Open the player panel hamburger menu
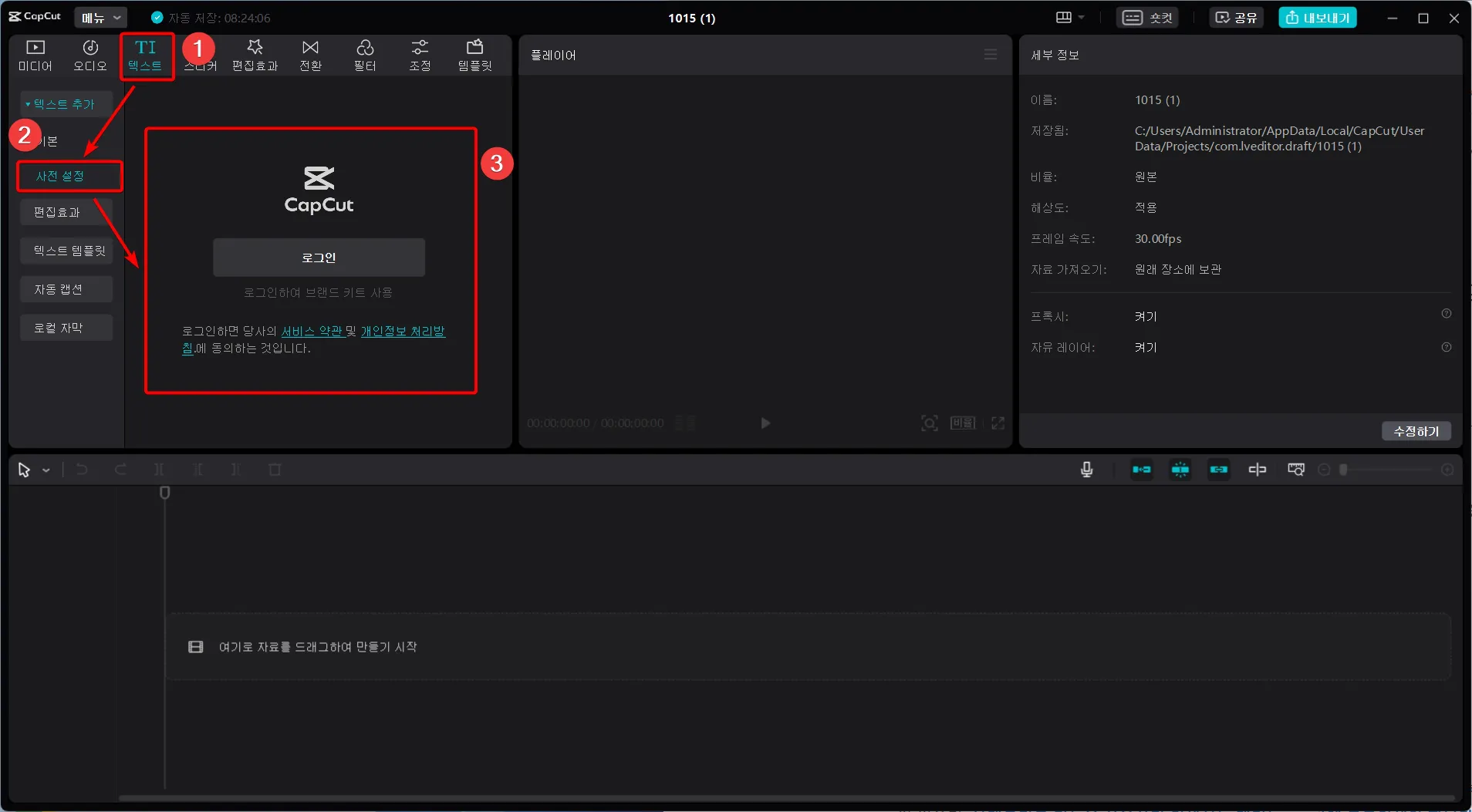The width and height of the screenshot is (1472, 812). pyautogui.click(x=991, y=55)
